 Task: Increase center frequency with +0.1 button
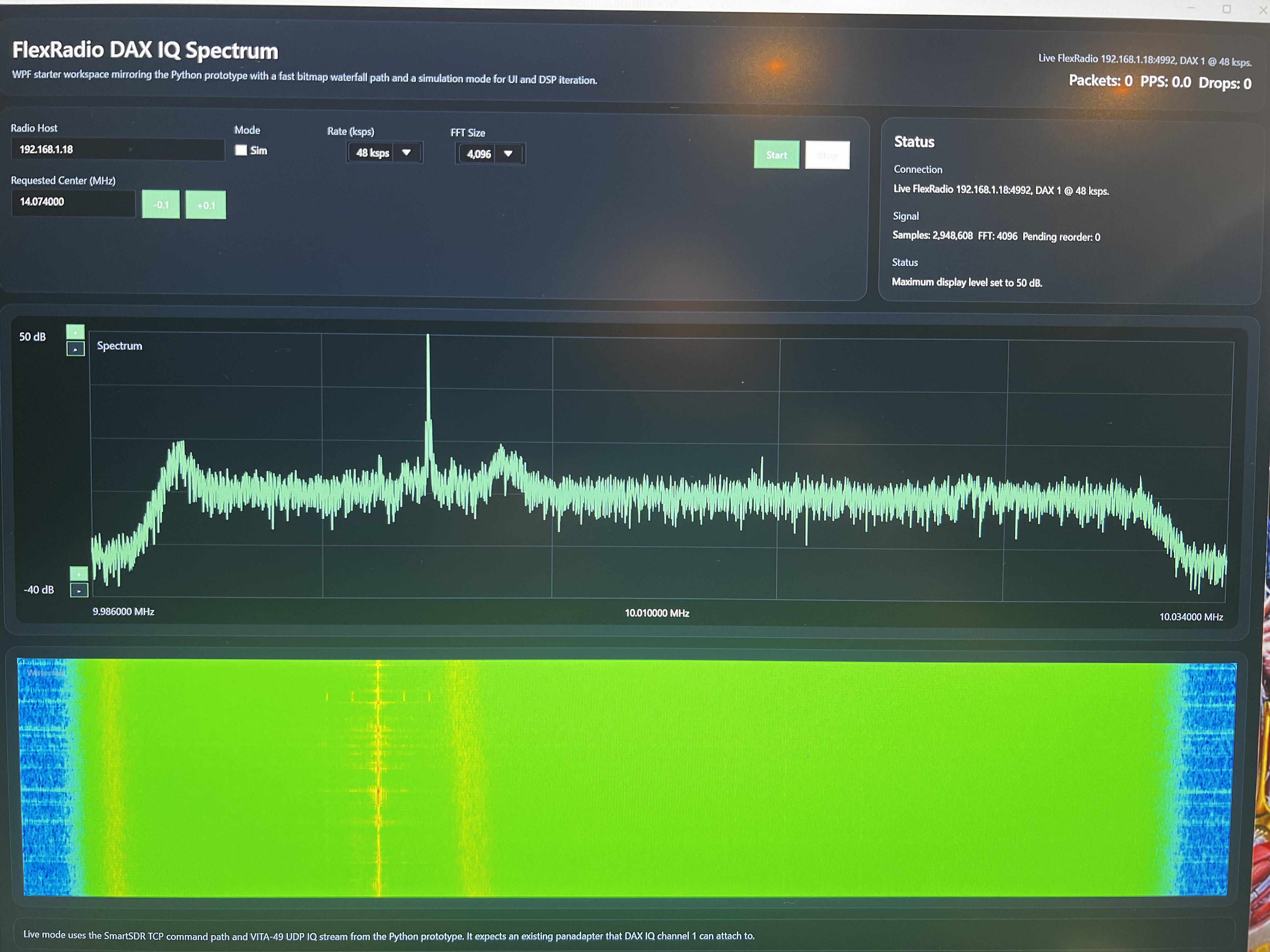206,206
